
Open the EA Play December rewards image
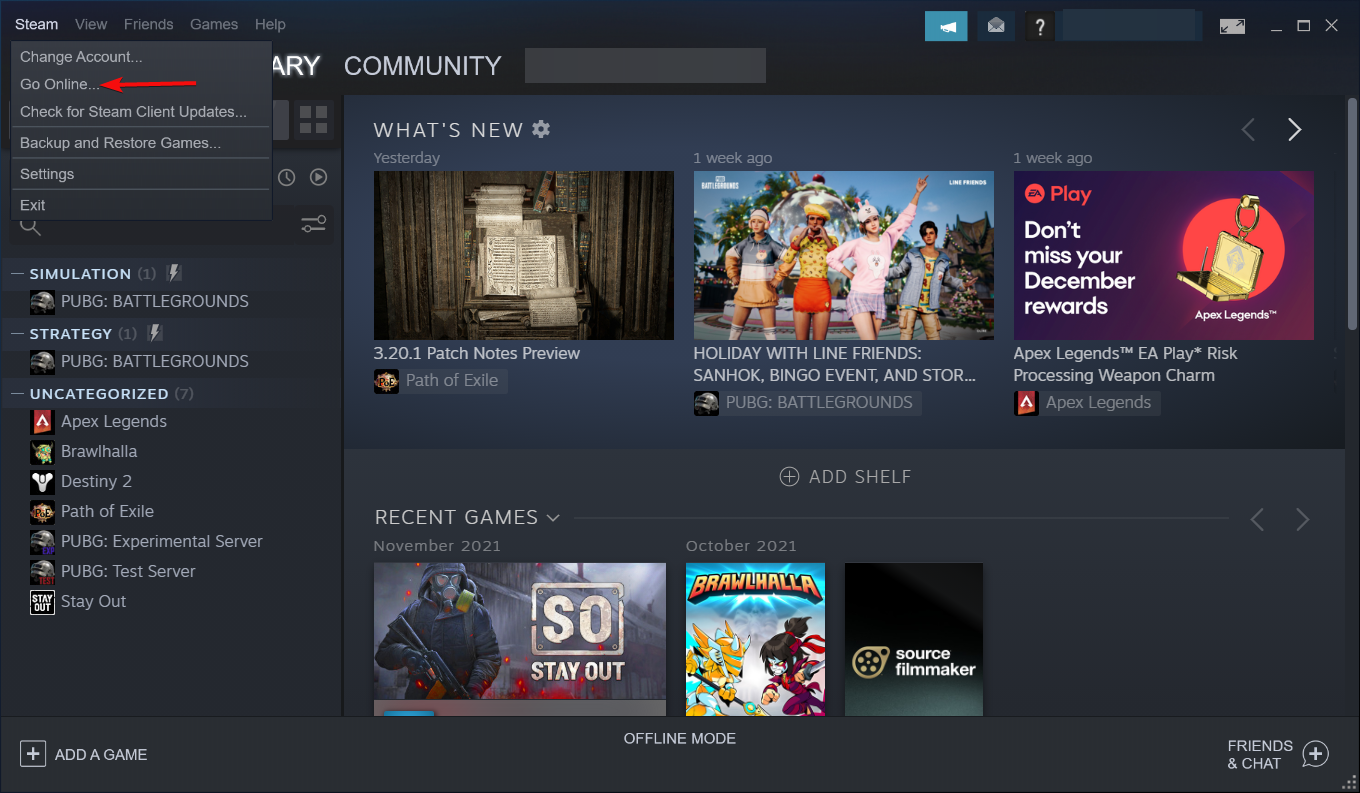(1164, 255)
